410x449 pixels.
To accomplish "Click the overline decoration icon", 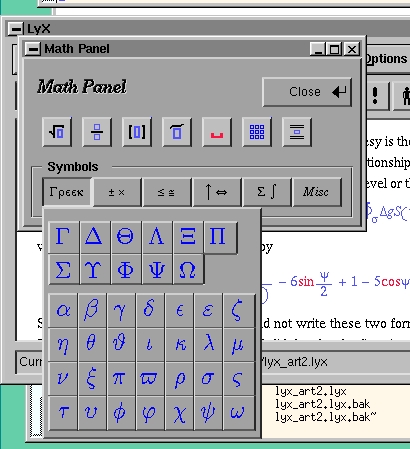I will coord(177,132).
